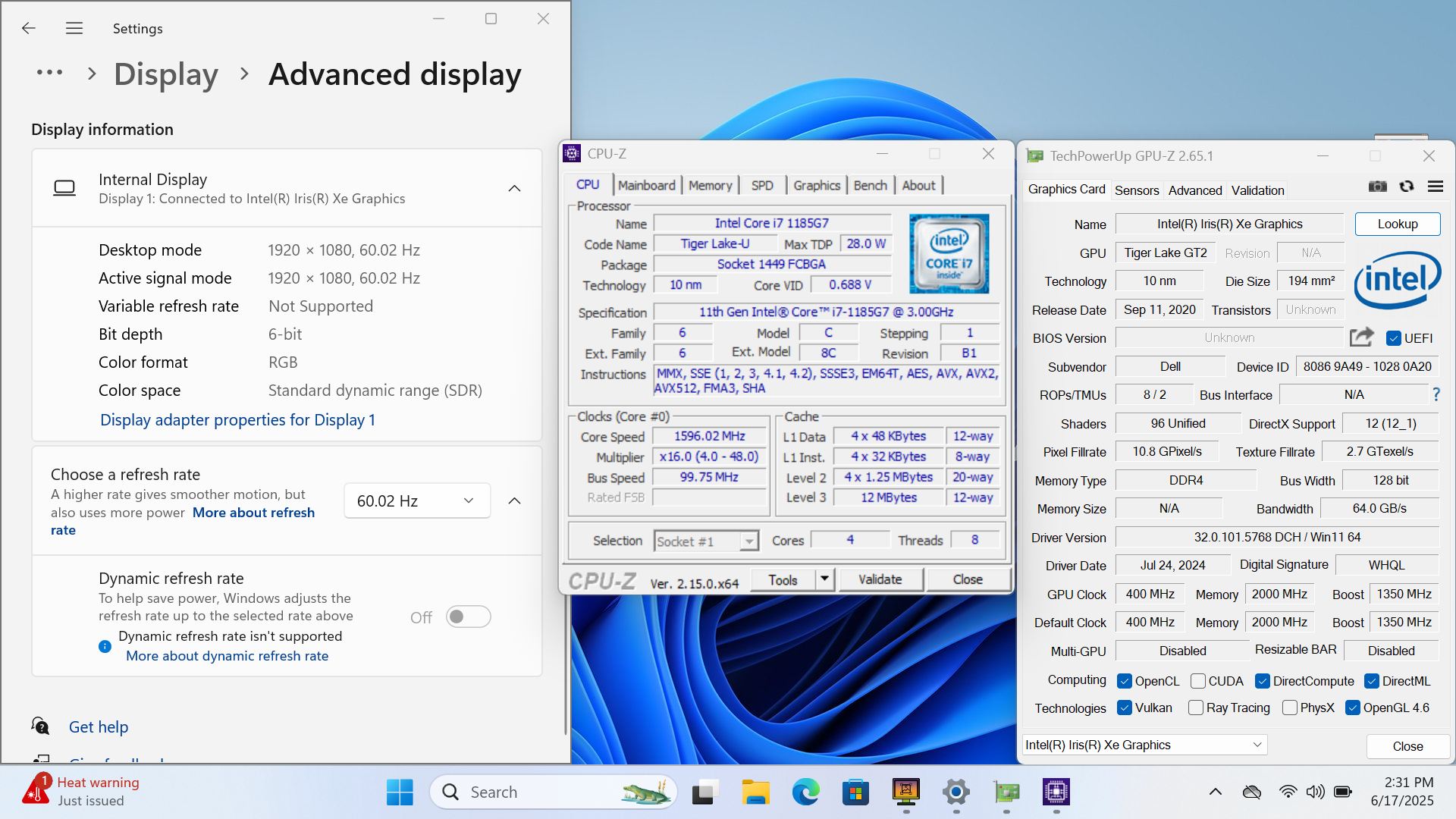
Task: Click Validate button in CPU-Z
Action: click(x=880, y=579)
